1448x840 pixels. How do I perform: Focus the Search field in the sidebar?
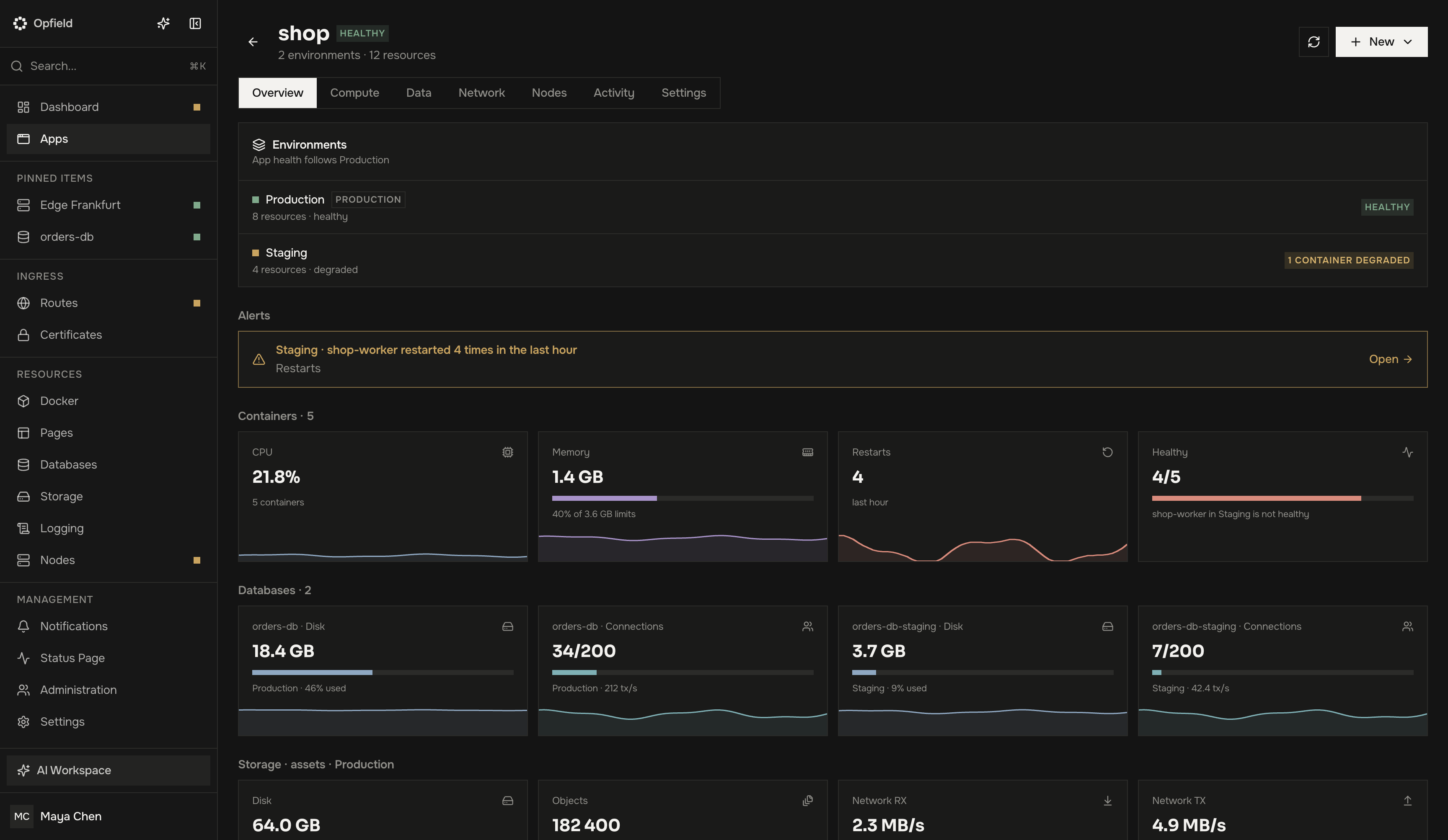109,66
